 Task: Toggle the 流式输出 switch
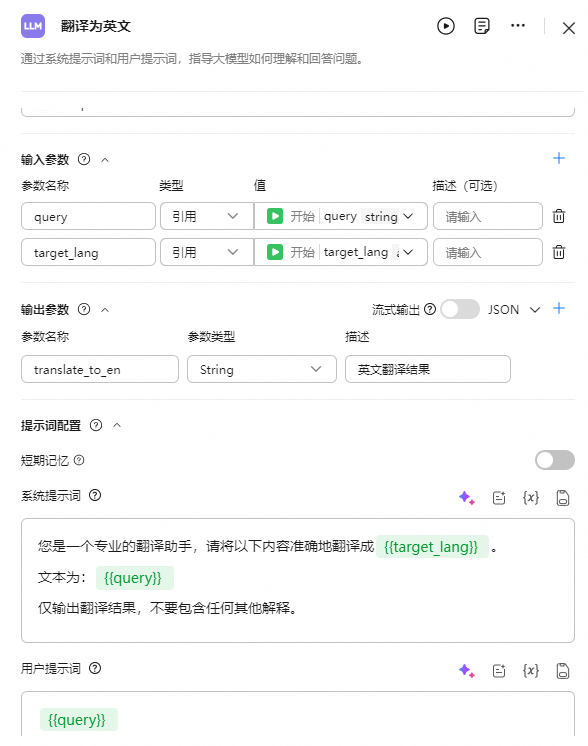[x=460, y=309]
